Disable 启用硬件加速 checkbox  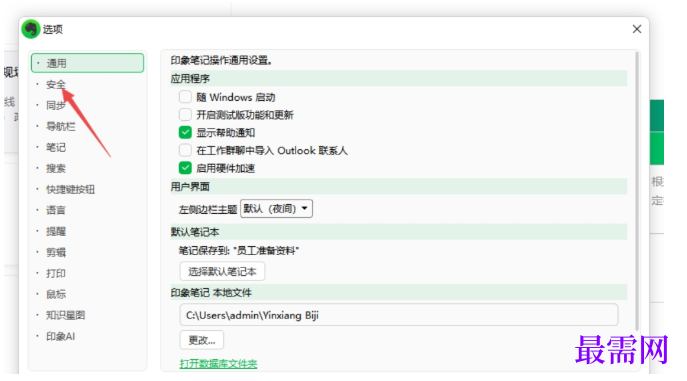click(185, 168)
